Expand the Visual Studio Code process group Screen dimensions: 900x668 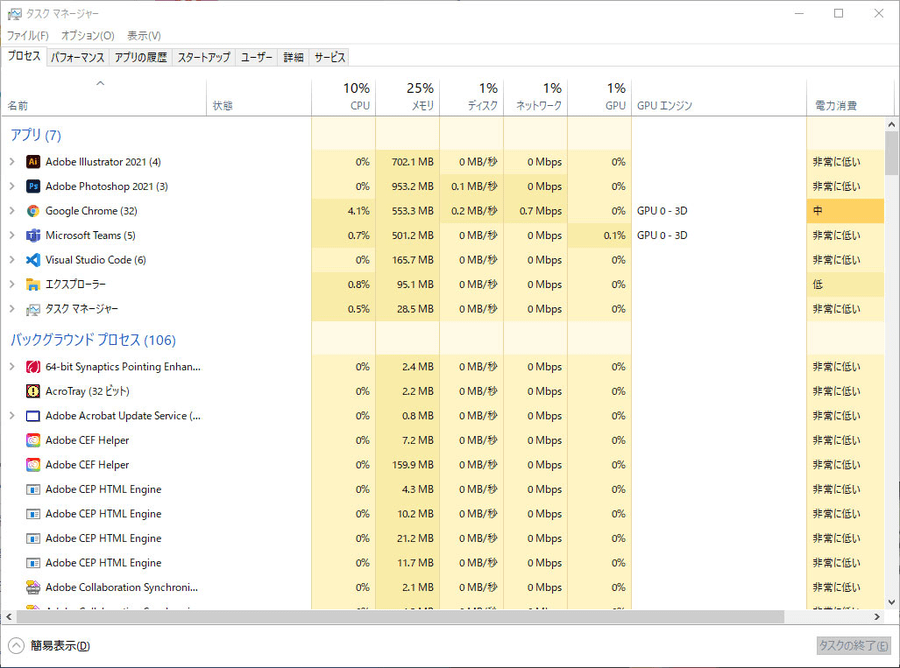(12, 260)
